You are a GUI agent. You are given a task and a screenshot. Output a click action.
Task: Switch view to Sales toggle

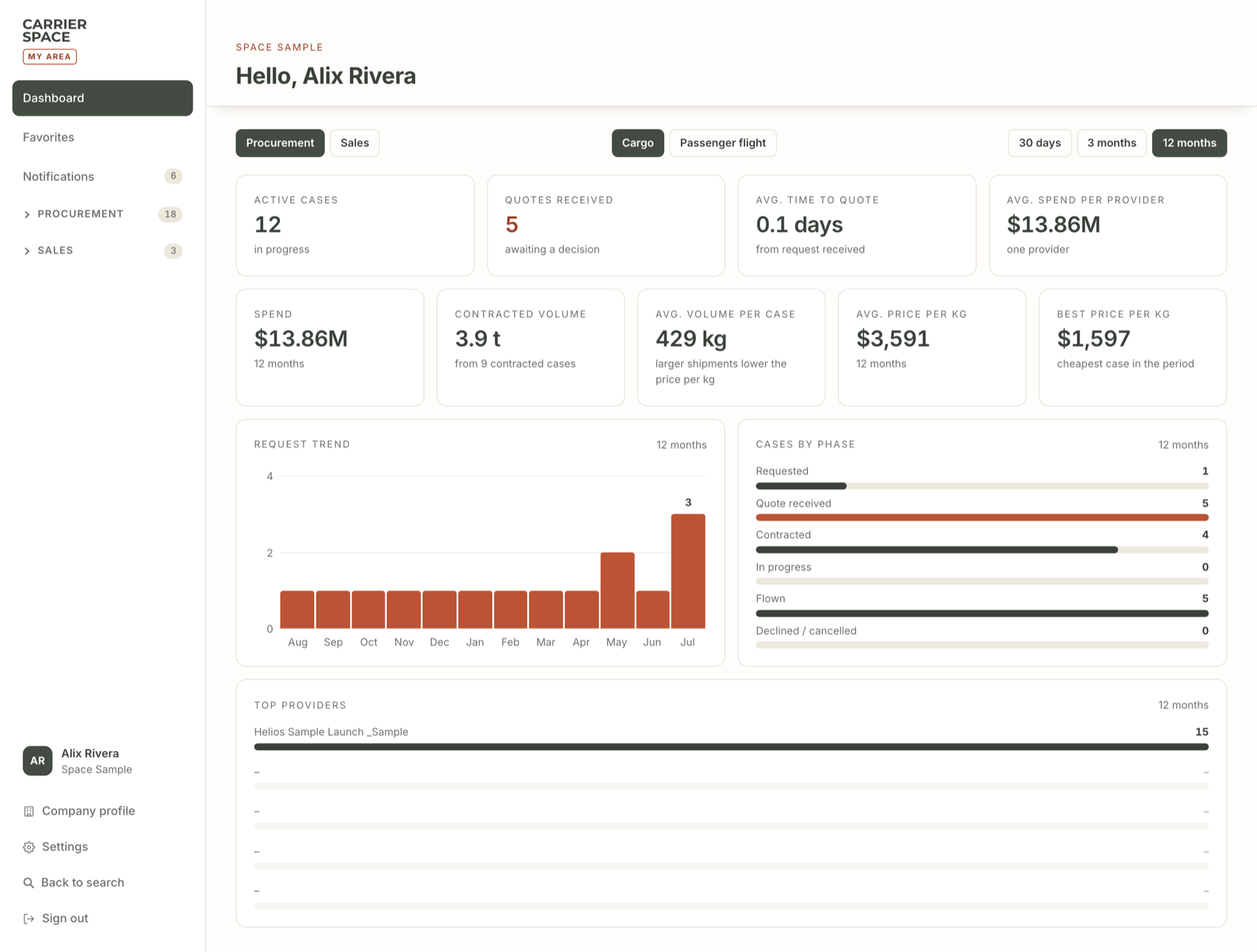coord(355,143)
